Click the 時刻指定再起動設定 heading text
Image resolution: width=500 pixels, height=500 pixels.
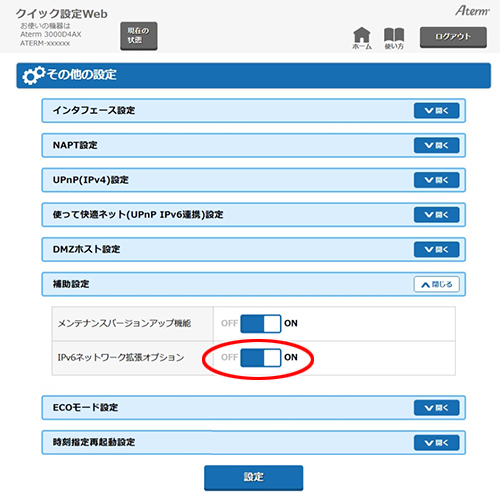tap(94, 442)
